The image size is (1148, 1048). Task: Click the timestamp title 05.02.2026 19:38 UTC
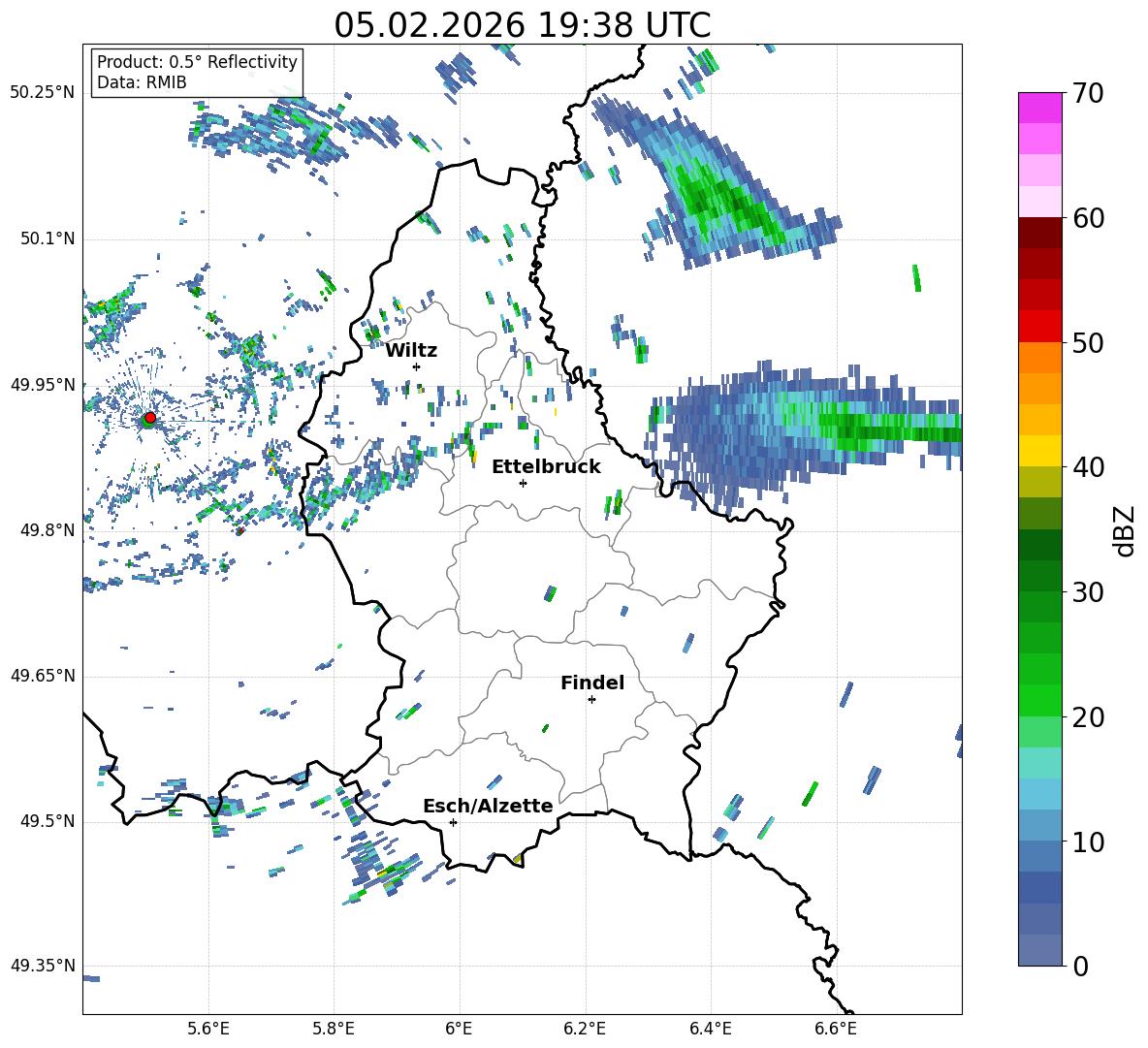pyautogui.click(x=522, y=25)
